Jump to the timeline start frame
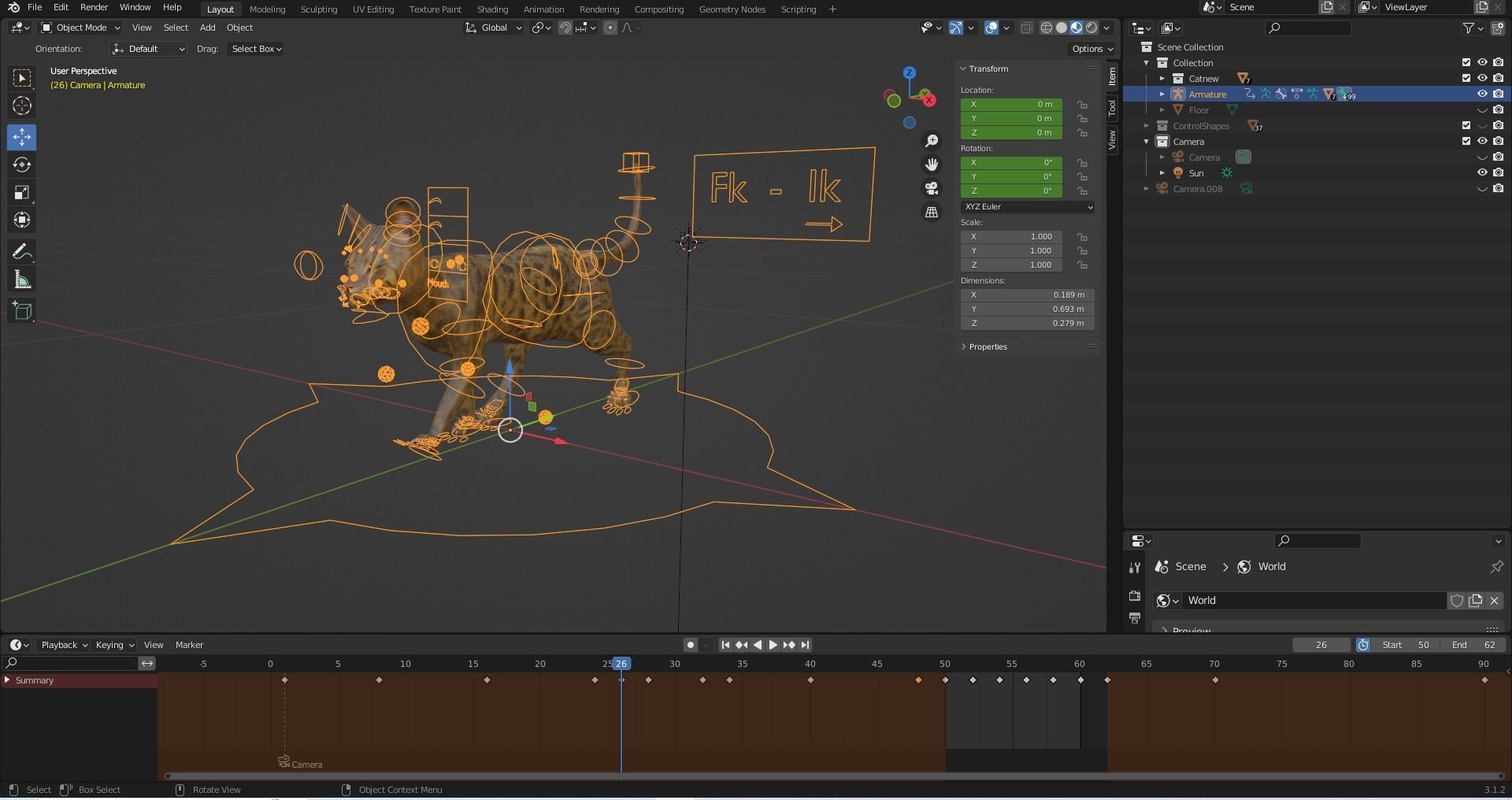The image size is (1512, 800). 725,645
